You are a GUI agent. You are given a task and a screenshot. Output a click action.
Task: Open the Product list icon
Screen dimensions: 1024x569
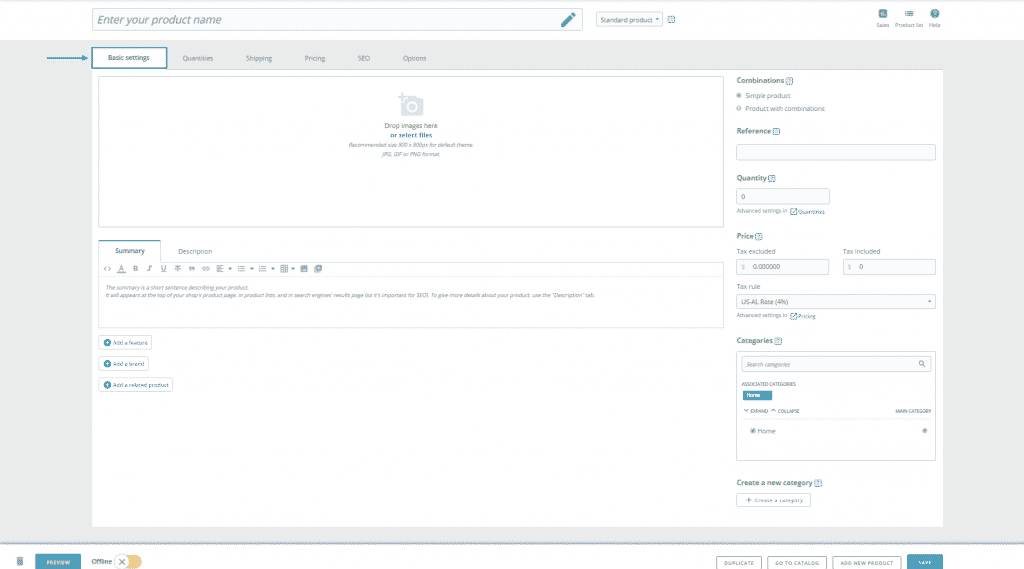click(908, 18)
